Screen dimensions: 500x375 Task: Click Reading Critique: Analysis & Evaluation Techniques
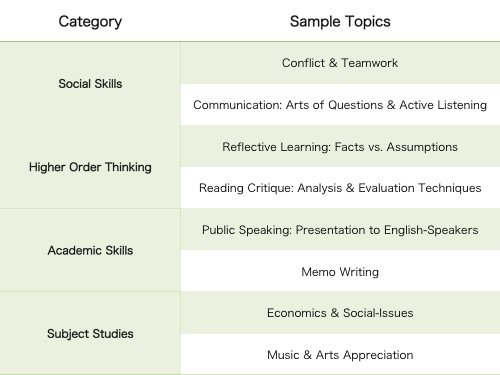340,188
